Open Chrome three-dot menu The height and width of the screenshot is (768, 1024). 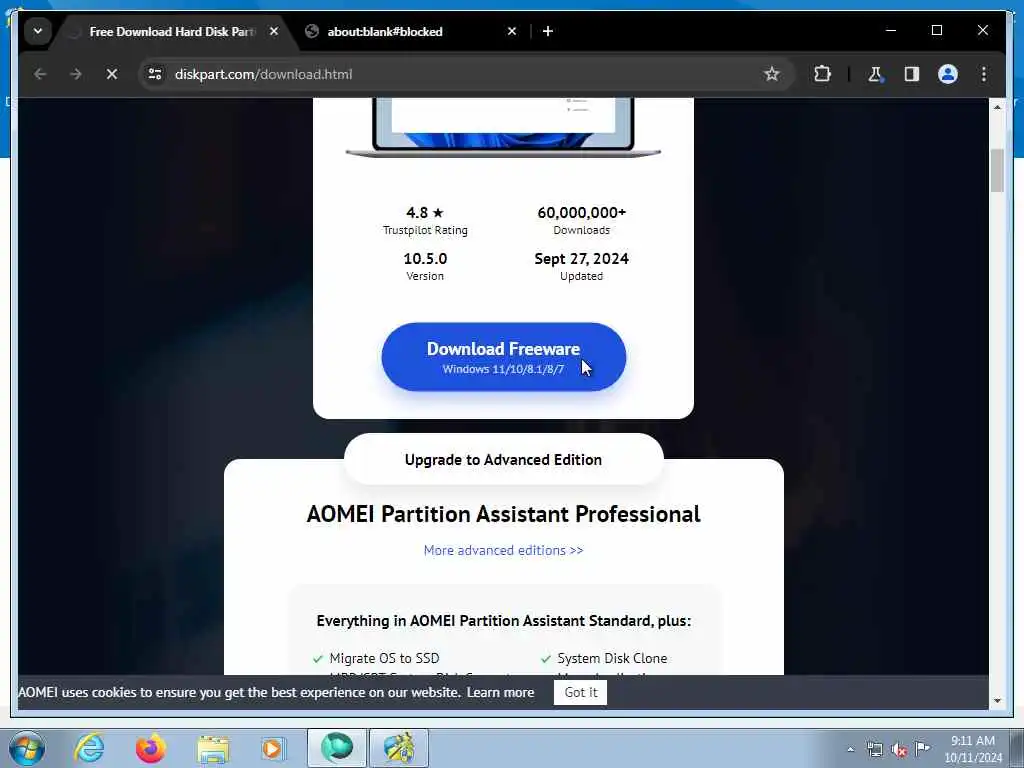click(x=984, y=74)
